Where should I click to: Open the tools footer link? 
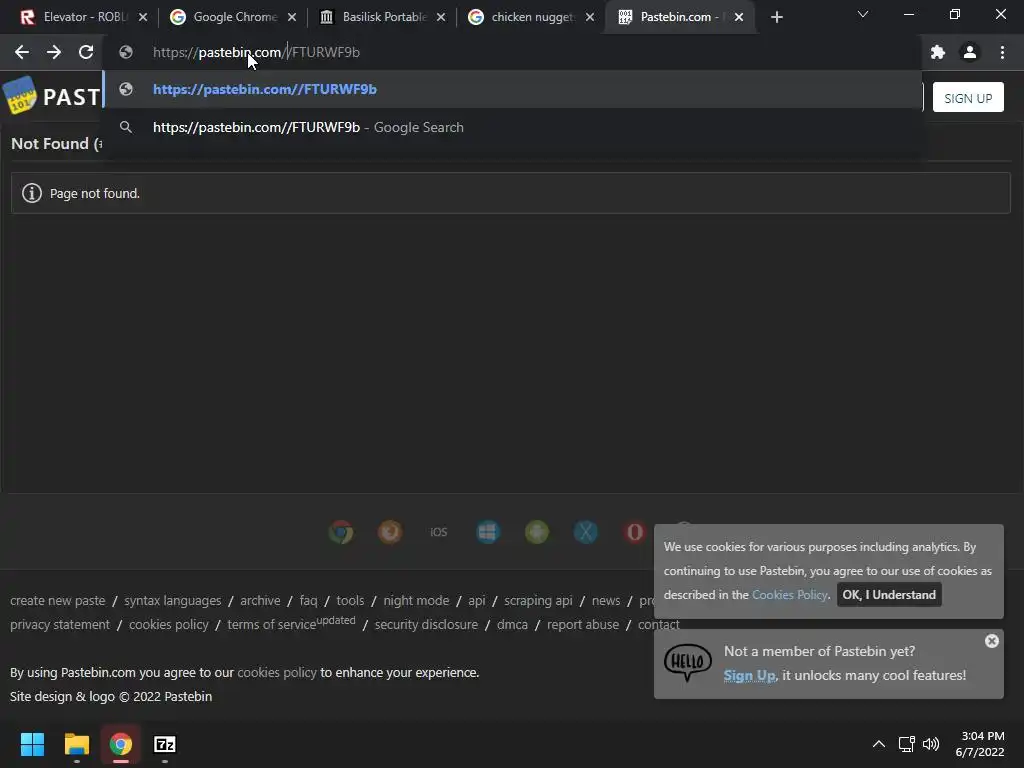click(350, 601)
